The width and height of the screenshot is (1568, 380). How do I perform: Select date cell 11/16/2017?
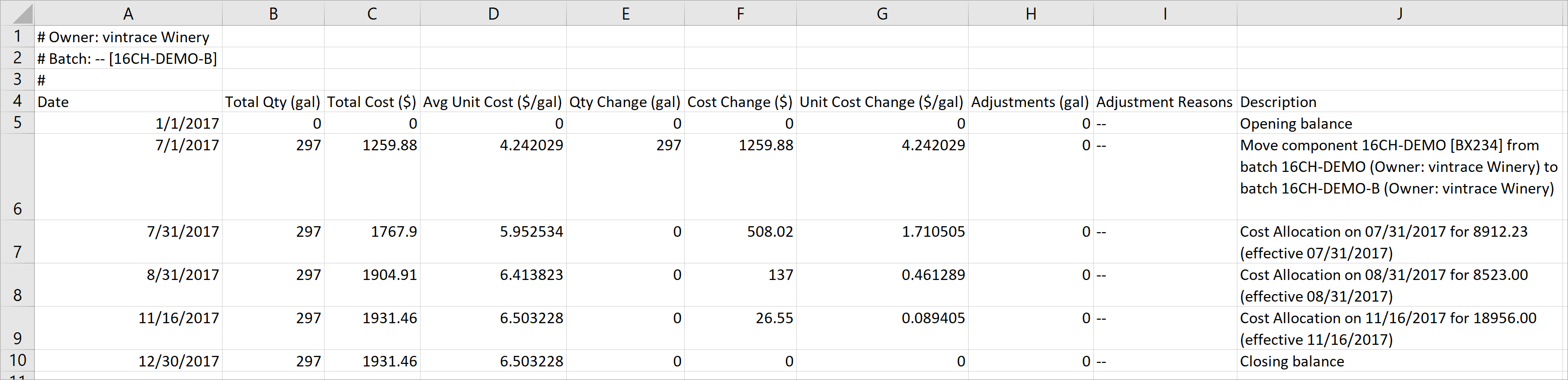click(128, 328)
